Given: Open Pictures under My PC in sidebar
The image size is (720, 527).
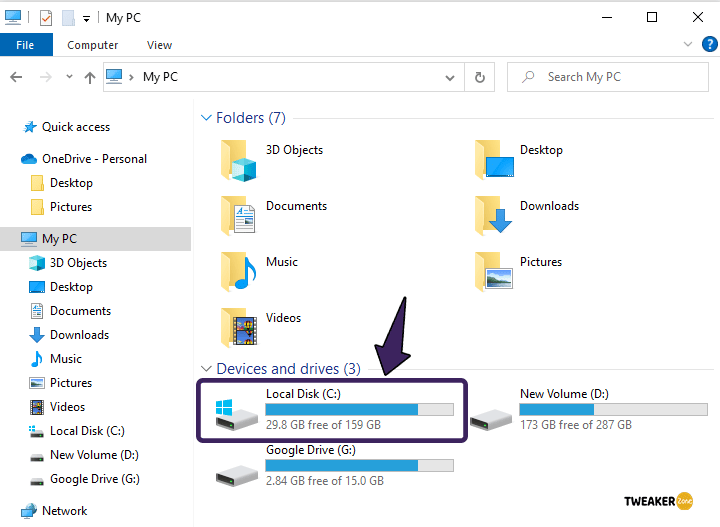Looking at the screenshot, I should 61,383.
